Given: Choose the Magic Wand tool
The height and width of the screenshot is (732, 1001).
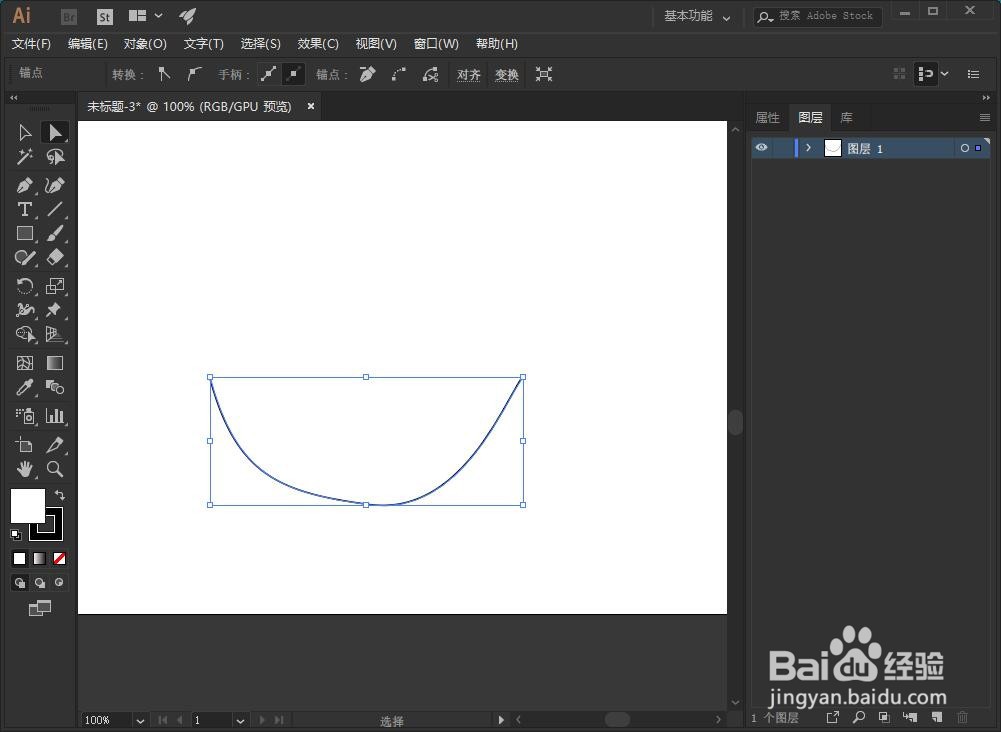Looking at the screenshot, I should tap(24, 157).
